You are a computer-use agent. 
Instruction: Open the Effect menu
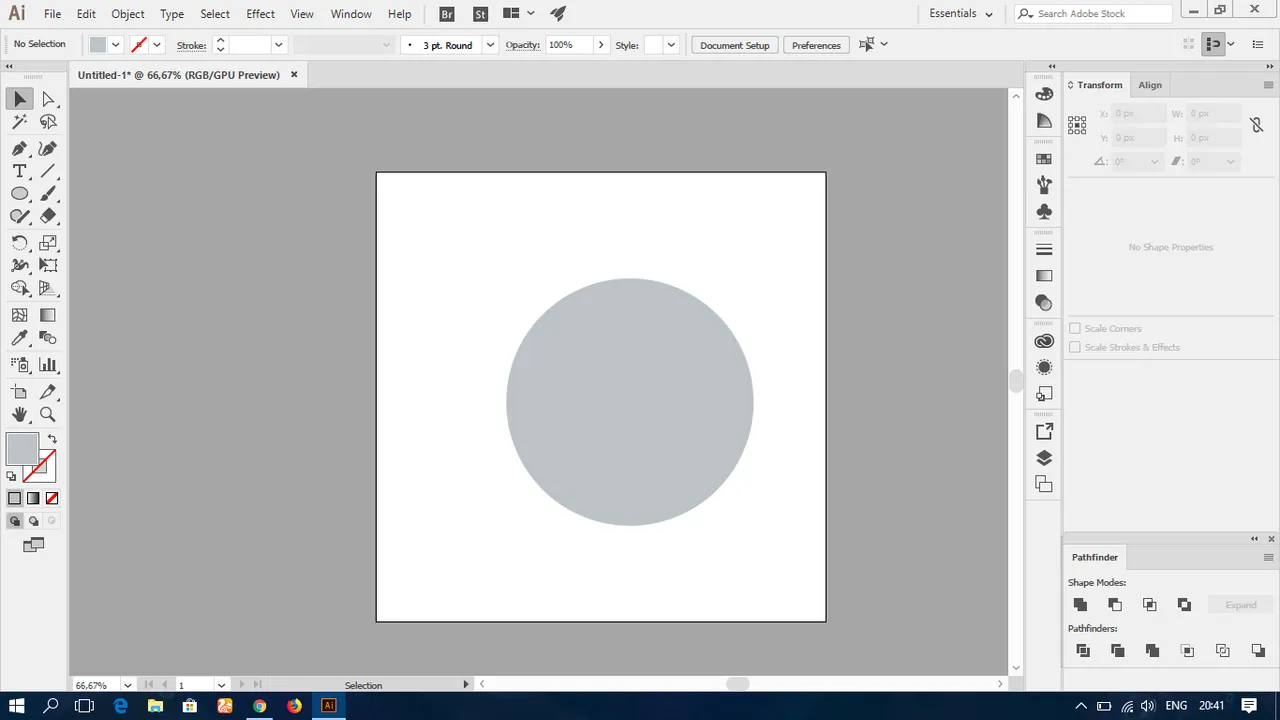tap(260, 14)
